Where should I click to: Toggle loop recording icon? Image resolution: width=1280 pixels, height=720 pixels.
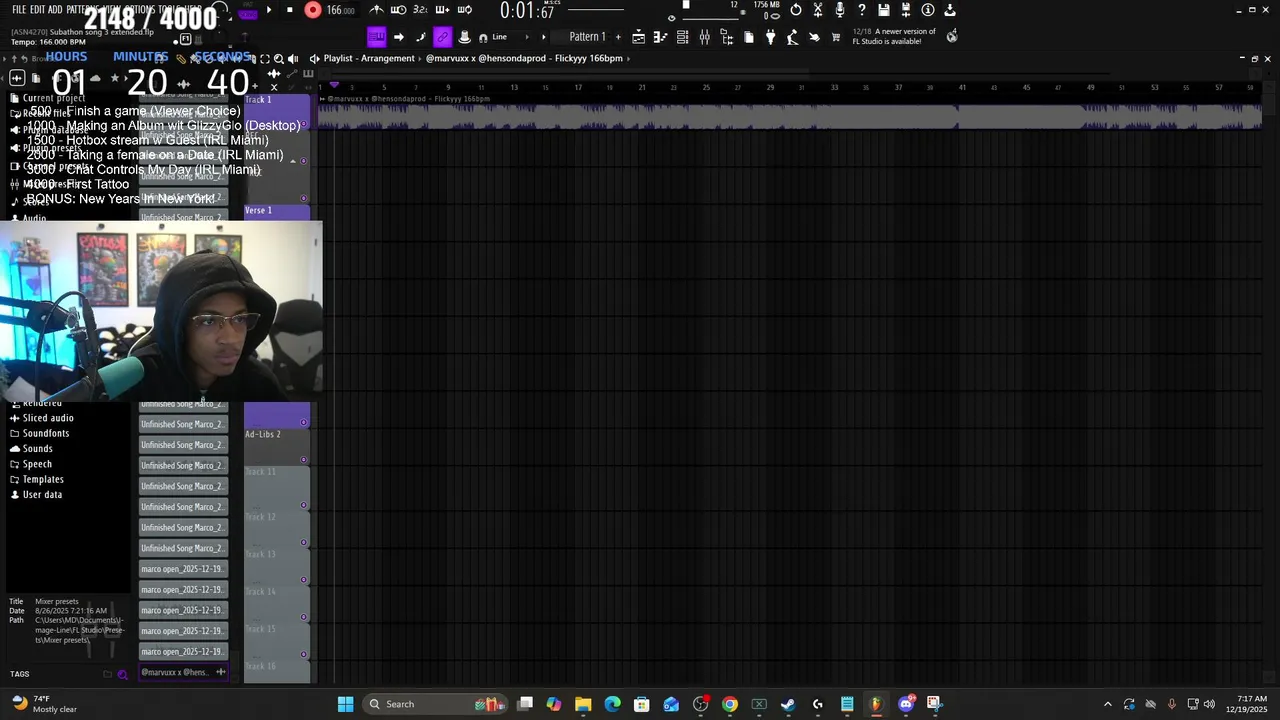coord(464,10)
